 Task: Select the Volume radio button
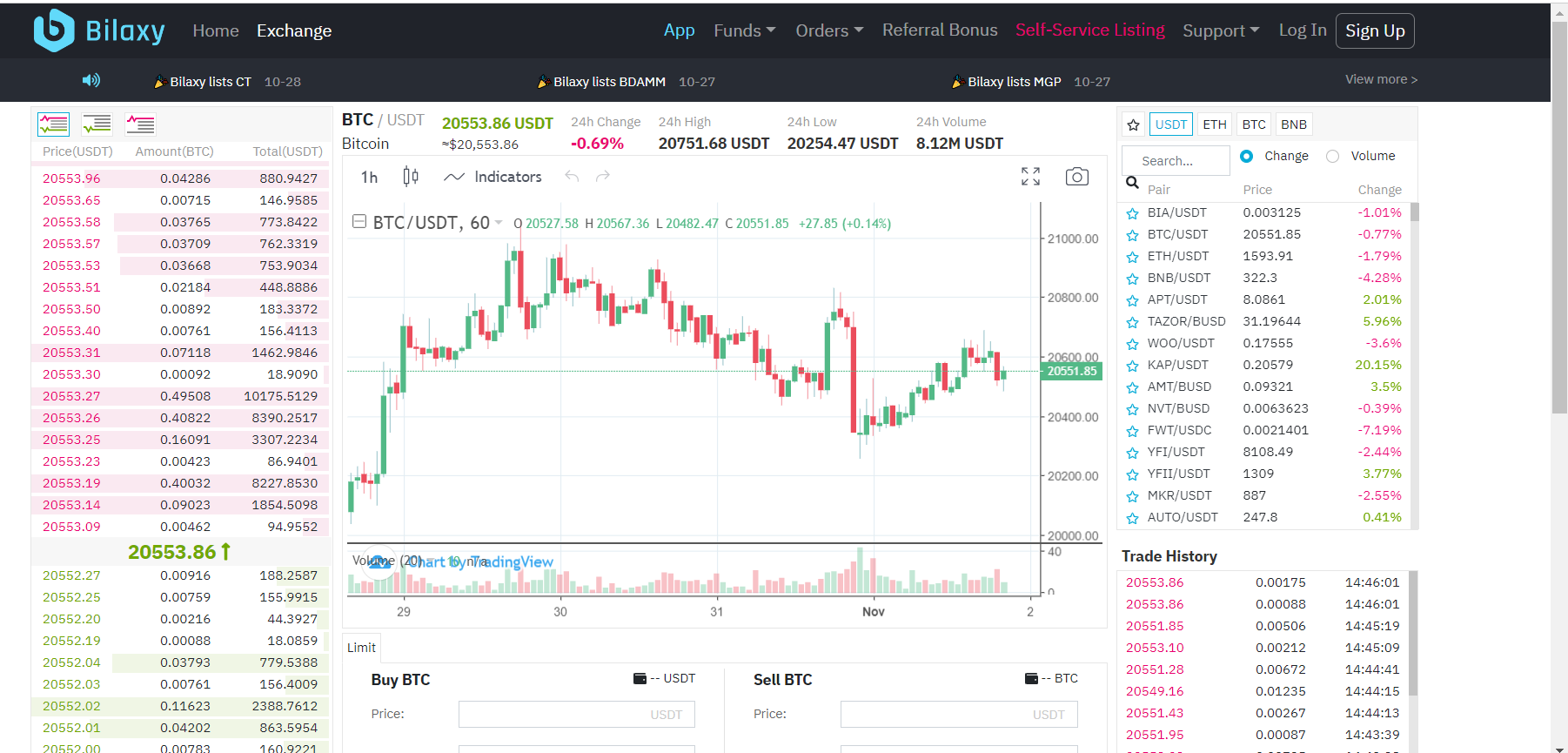(x=1332, y=156)
